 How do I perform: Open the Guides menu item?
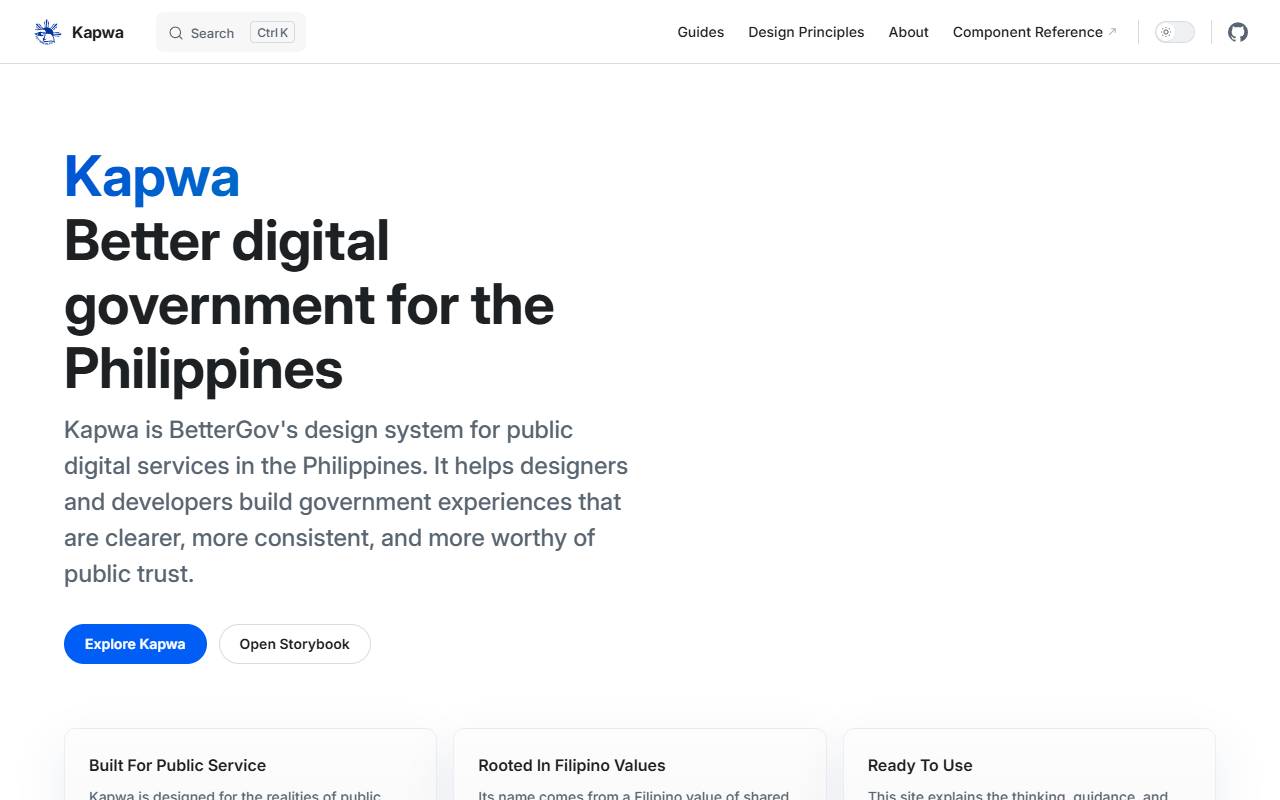700,32
